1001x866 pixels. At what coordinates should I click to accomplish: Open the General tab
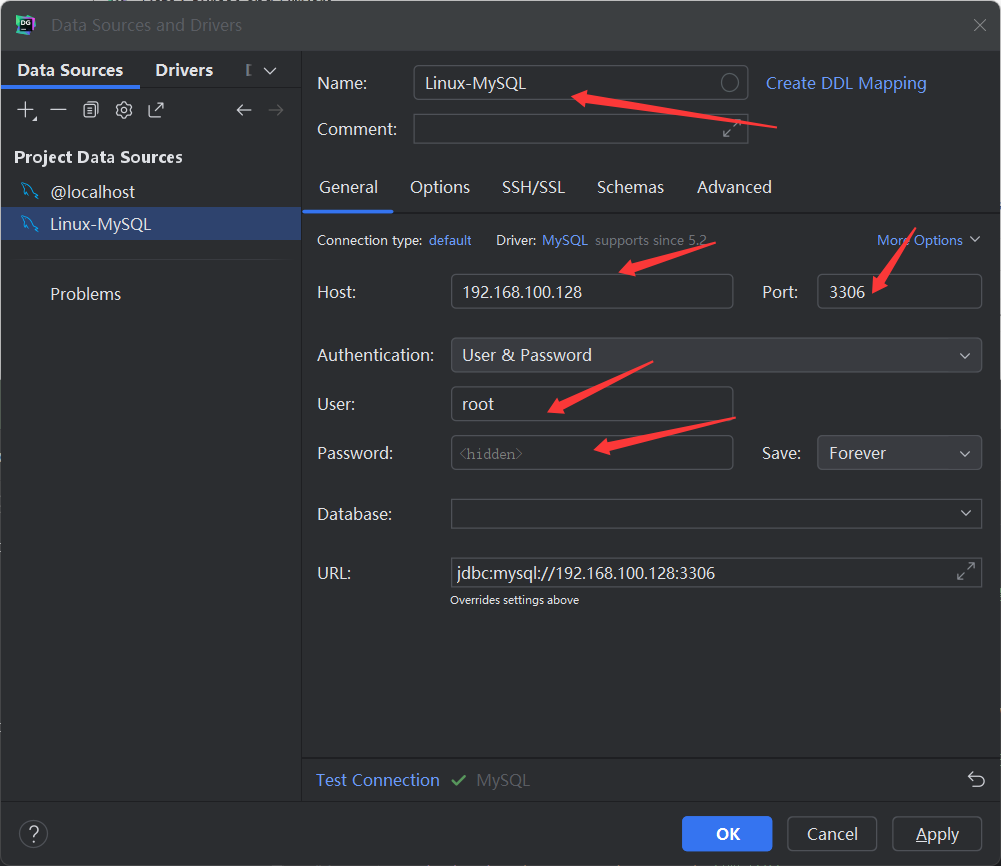[x=349, y=187]
